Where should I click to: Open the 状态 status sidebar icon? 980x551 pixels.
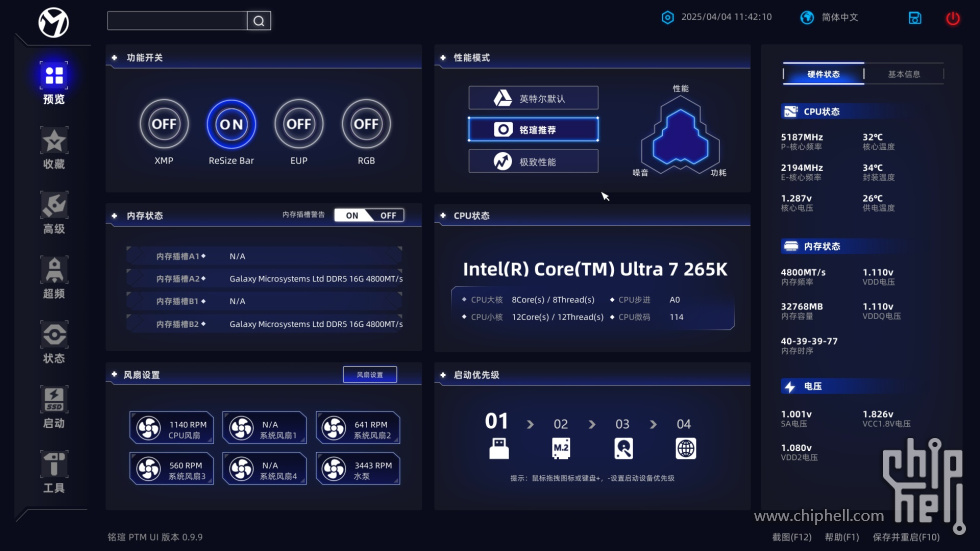pyautogui.click(x=54, y=335)
